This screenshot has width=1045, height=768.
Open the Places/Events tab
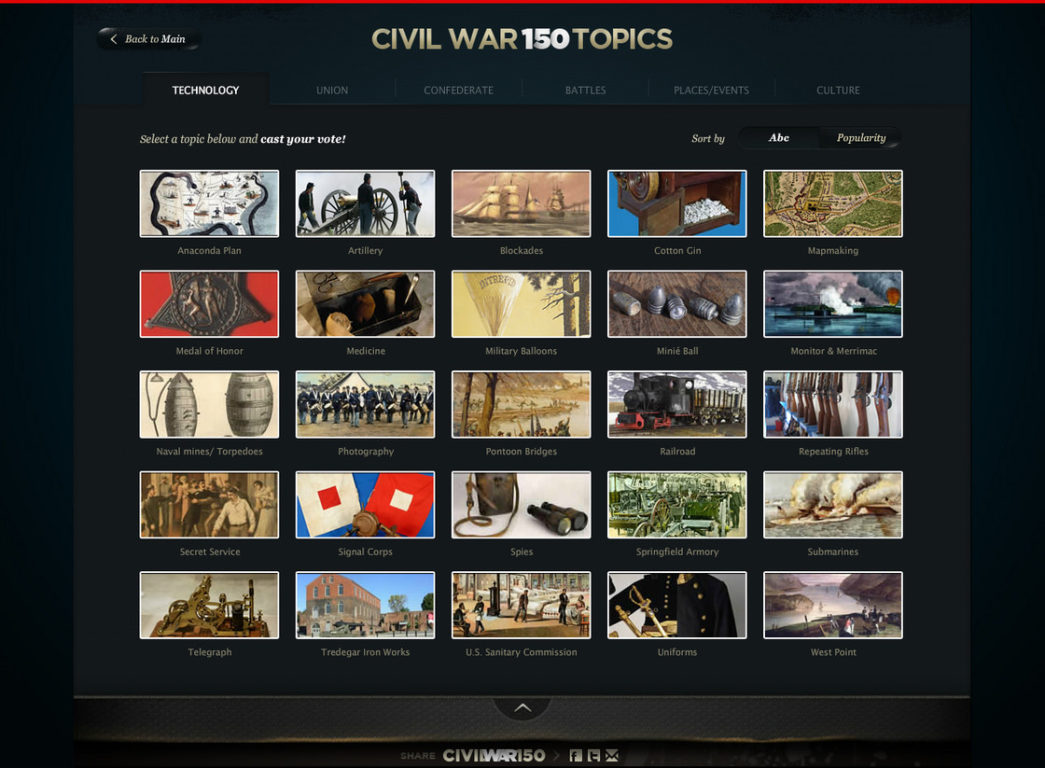point(711,90)
